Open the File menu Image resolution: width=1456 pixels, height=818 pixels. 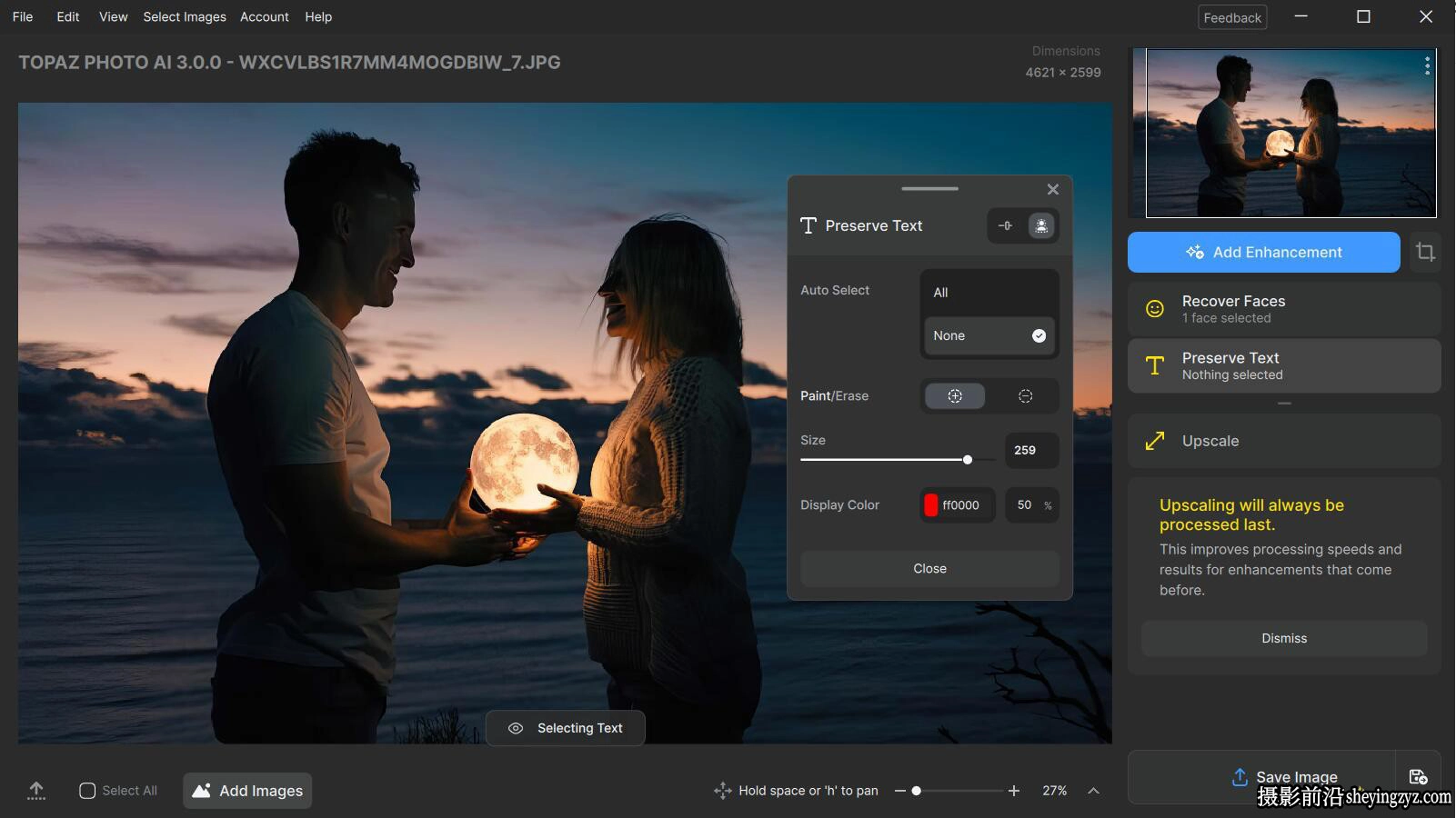pos(23,16)
